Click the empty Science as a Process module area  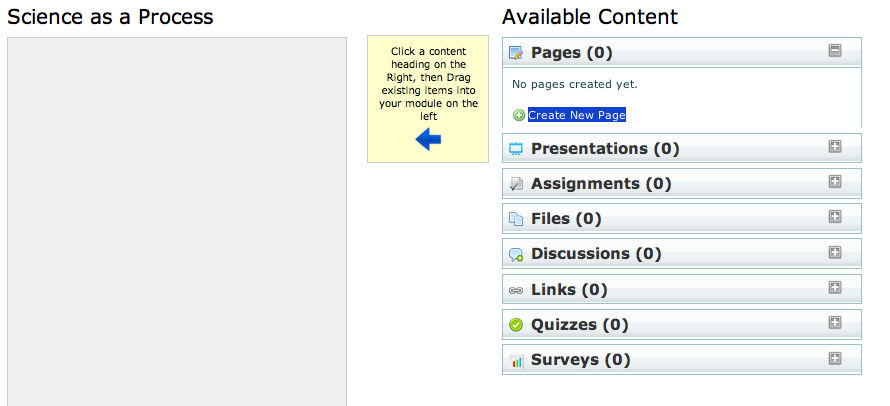(177, 220)
